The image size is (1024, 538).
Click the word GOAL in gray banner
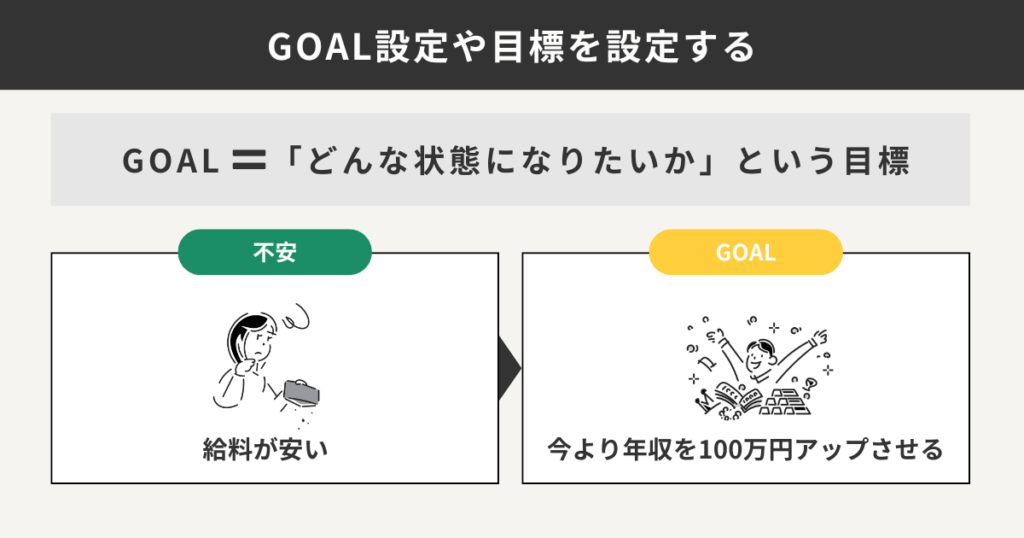(169, 160)
